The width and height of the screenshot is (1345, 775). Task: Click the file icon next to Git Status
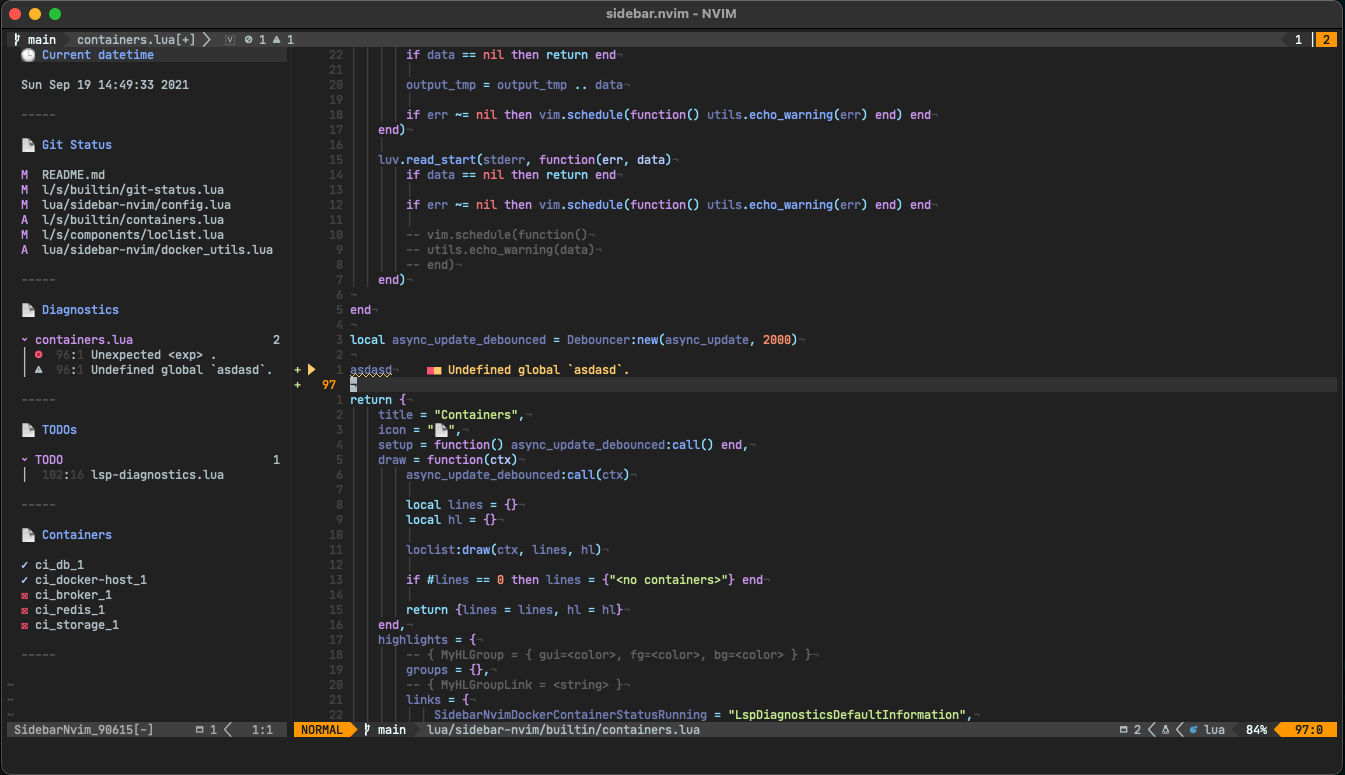28,145
